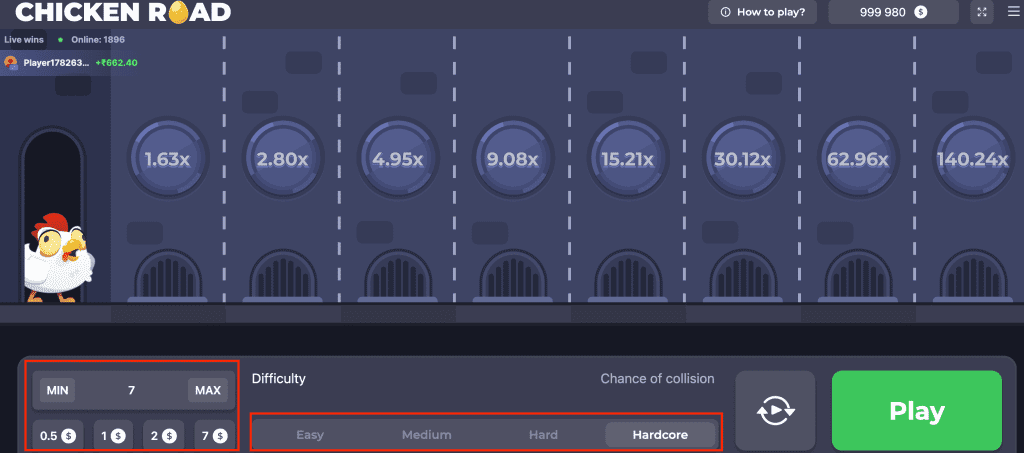Set bet to MIN

tap(55, 390)
